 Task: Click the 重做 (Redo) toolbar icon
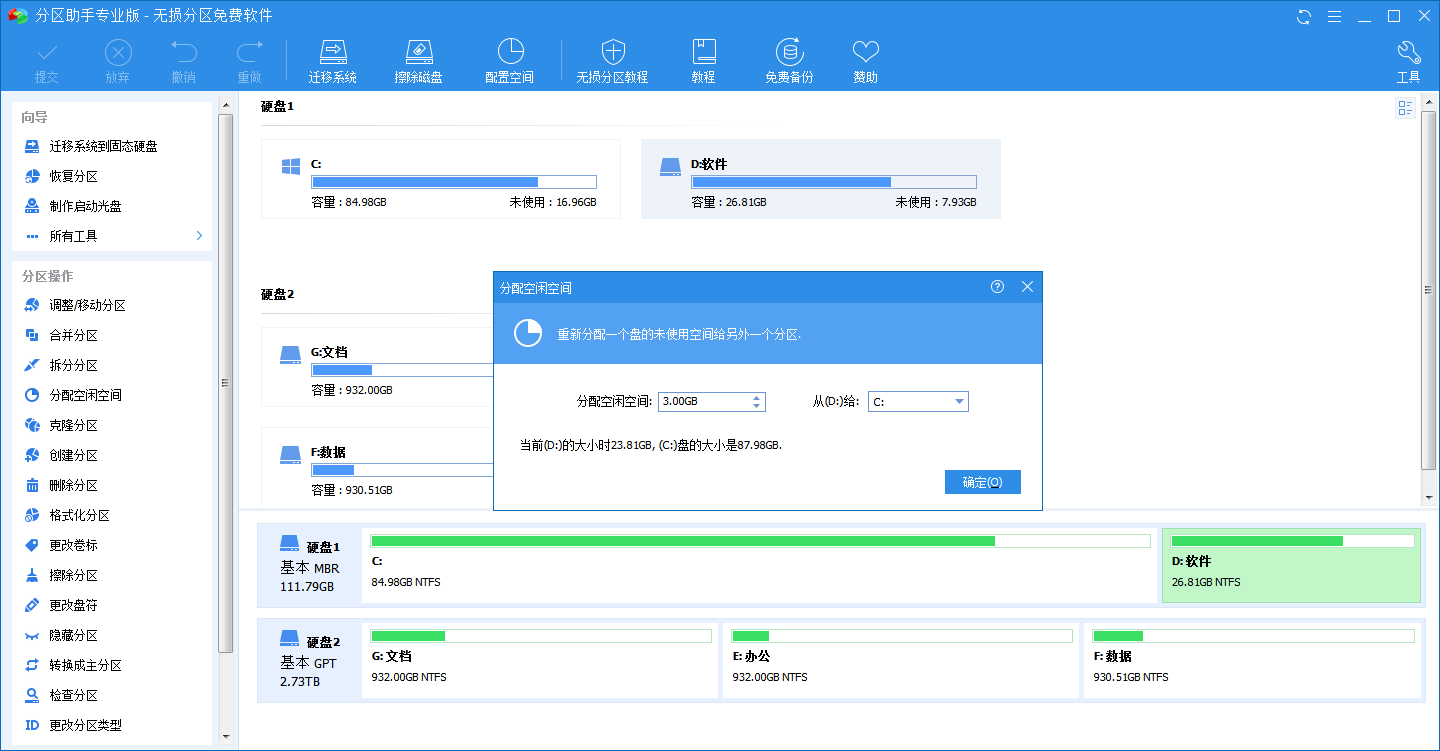pyautogui.click(x=249, y=62)
